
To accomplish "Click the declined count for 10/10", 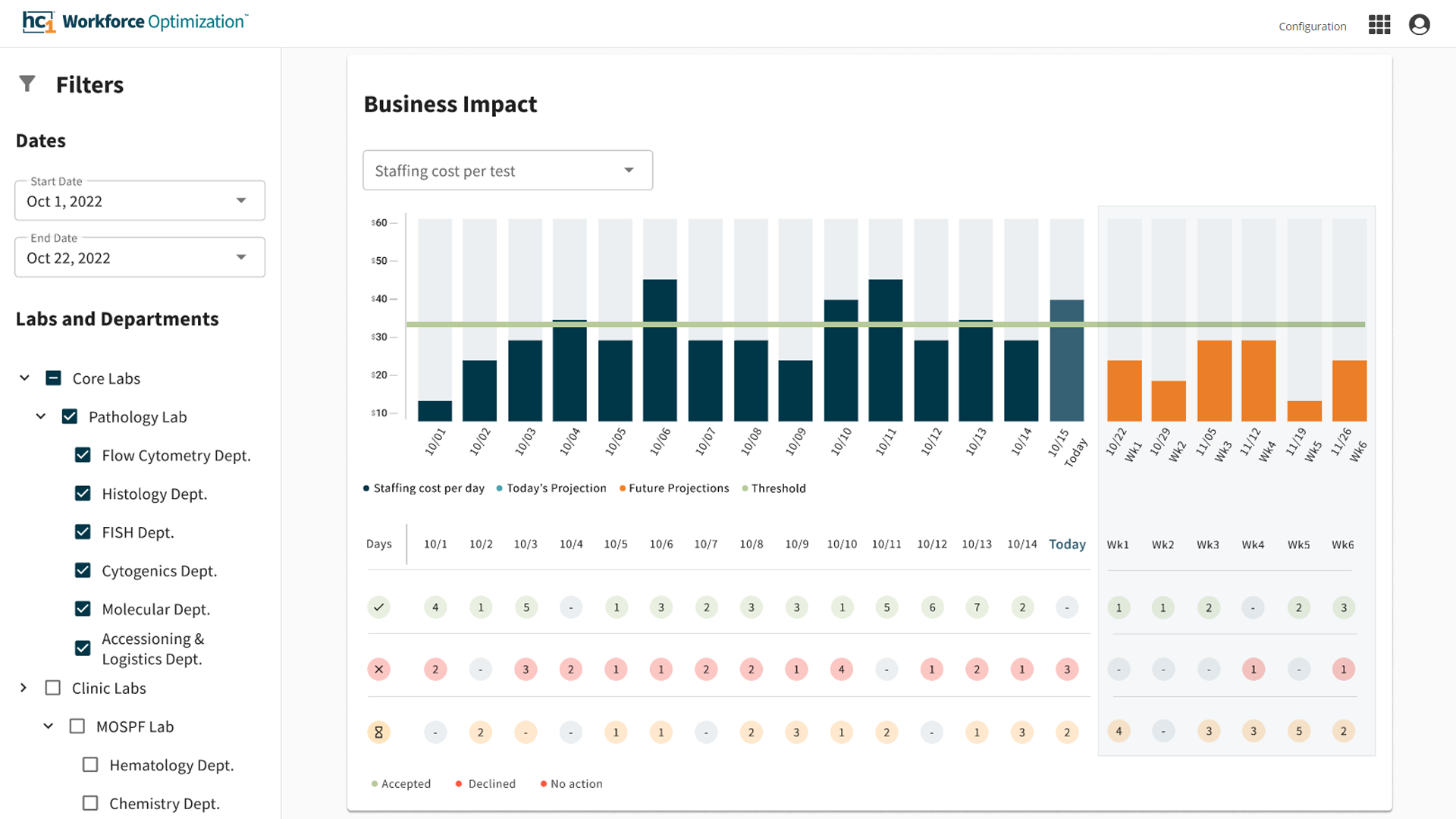I will (x=841, y=669).
